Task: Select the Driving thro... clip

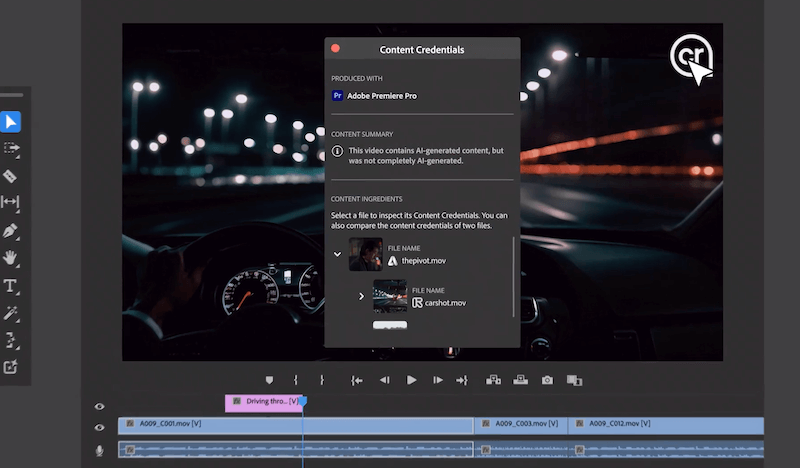Action: point(264,403)
